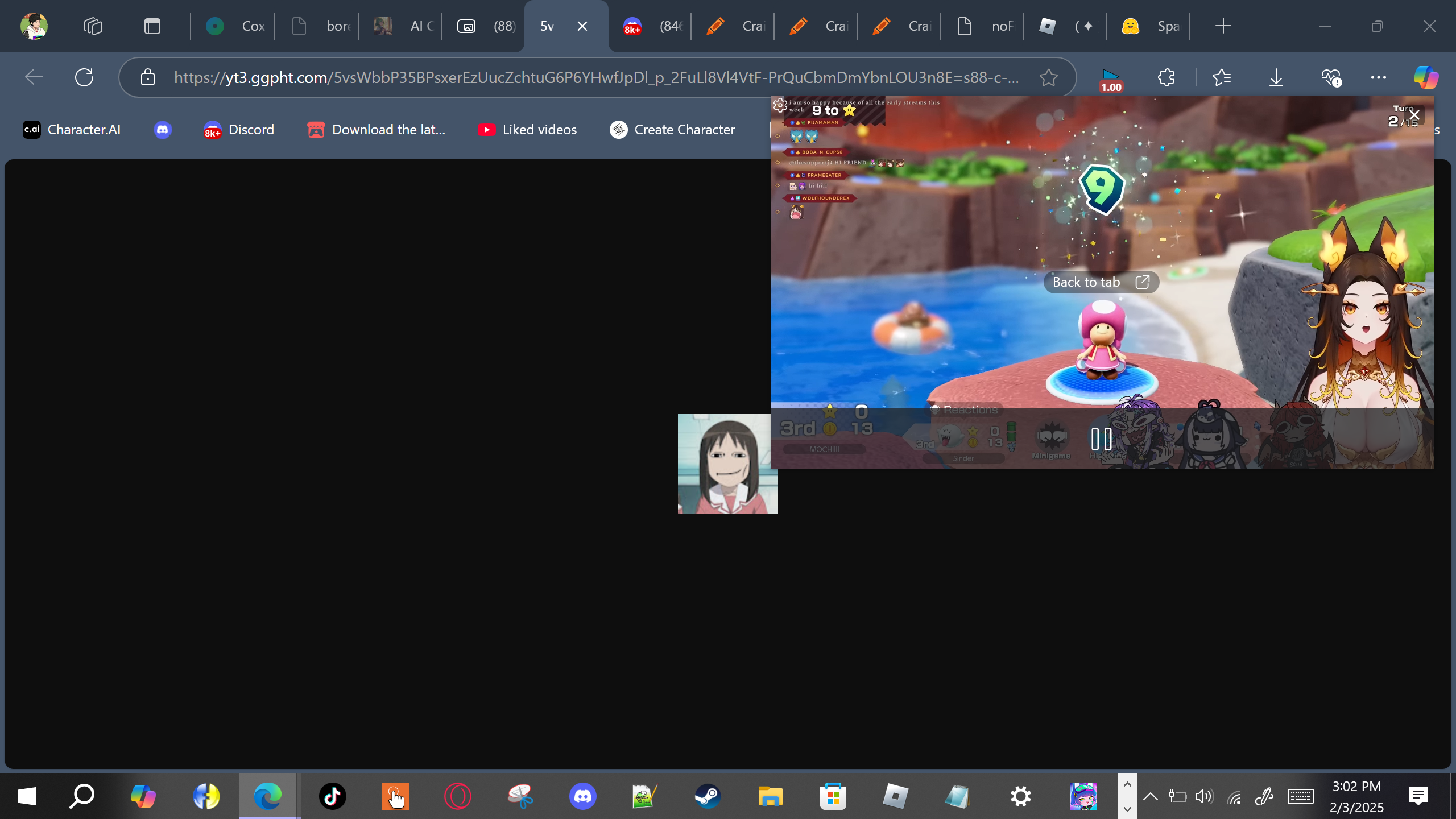The image size is (1456, 819).
Task: Open the Discord 8k+ bookmark
Action: (239, 130)
